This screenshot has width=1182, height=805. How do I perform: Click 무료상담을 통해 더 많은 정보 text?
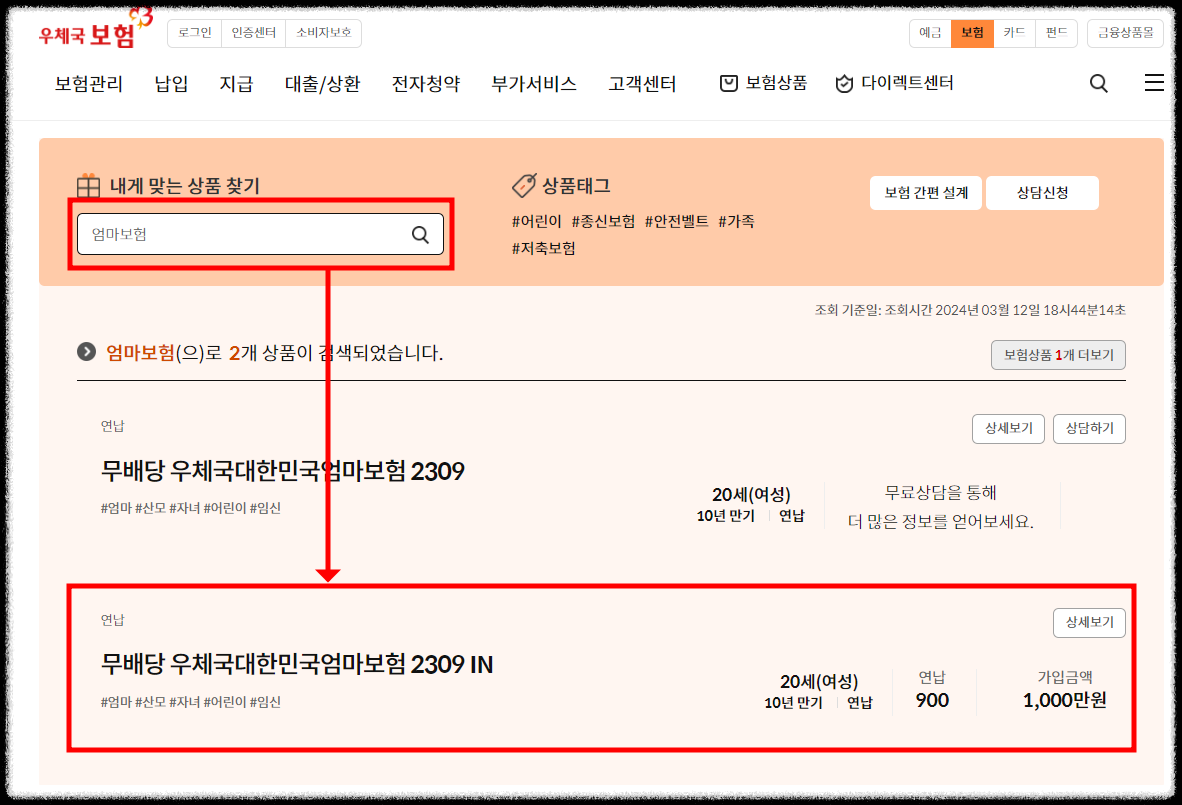pos(941,507)
